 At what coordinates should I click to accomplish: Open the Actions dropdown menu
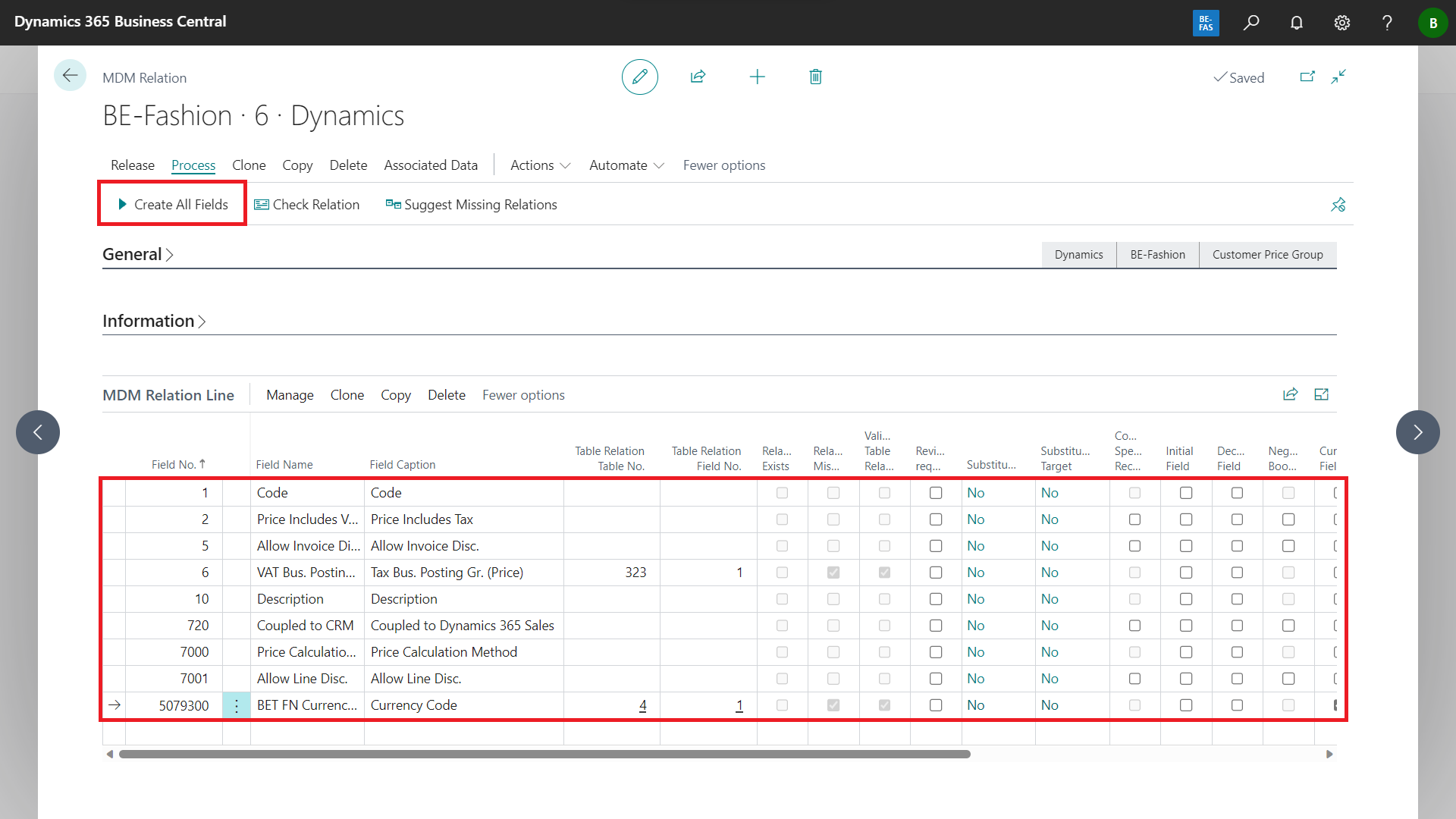pyautogui.click(x=540, y=165)
